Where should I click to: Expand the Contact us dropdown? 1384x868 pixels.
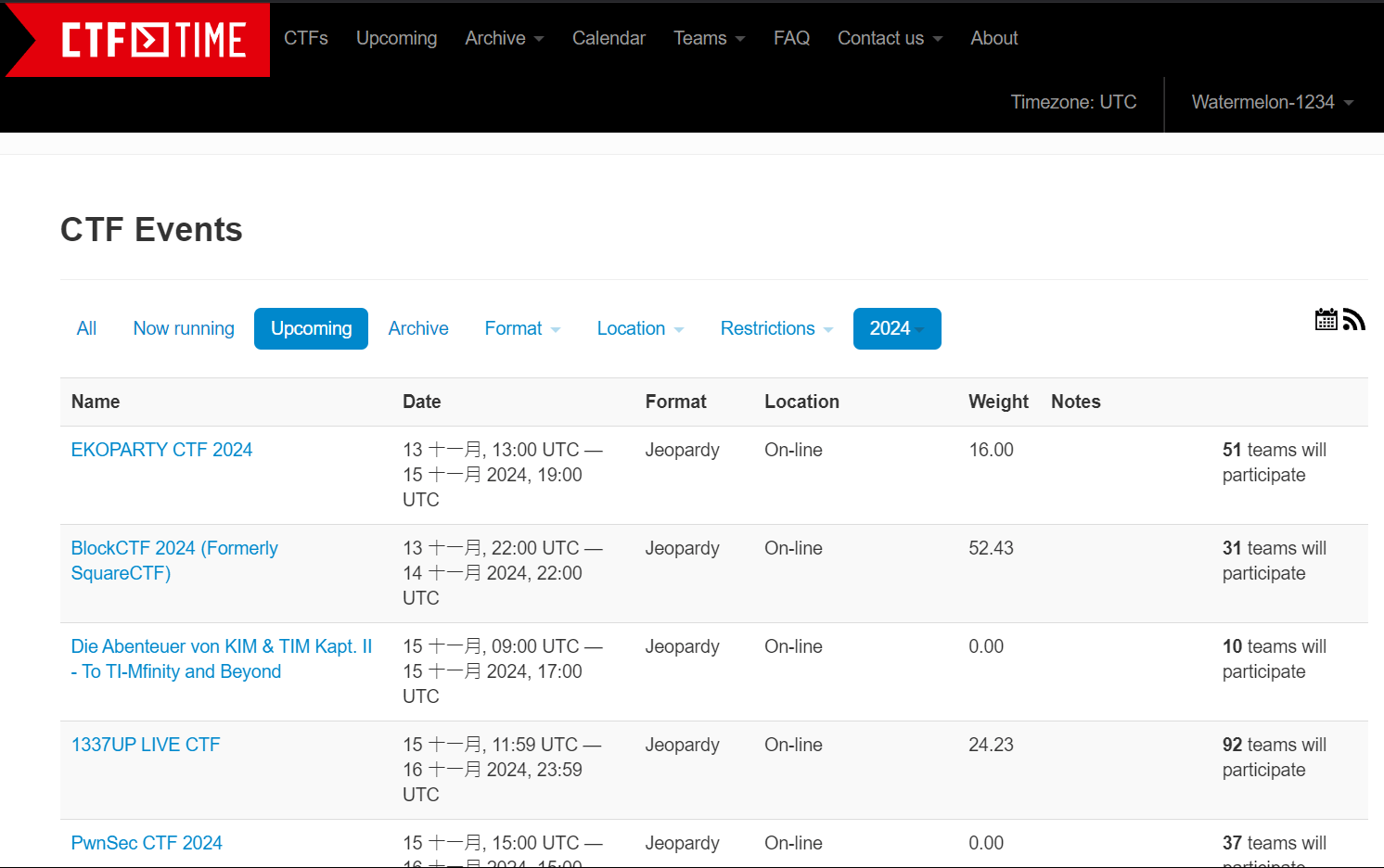[x=891, y=38]
